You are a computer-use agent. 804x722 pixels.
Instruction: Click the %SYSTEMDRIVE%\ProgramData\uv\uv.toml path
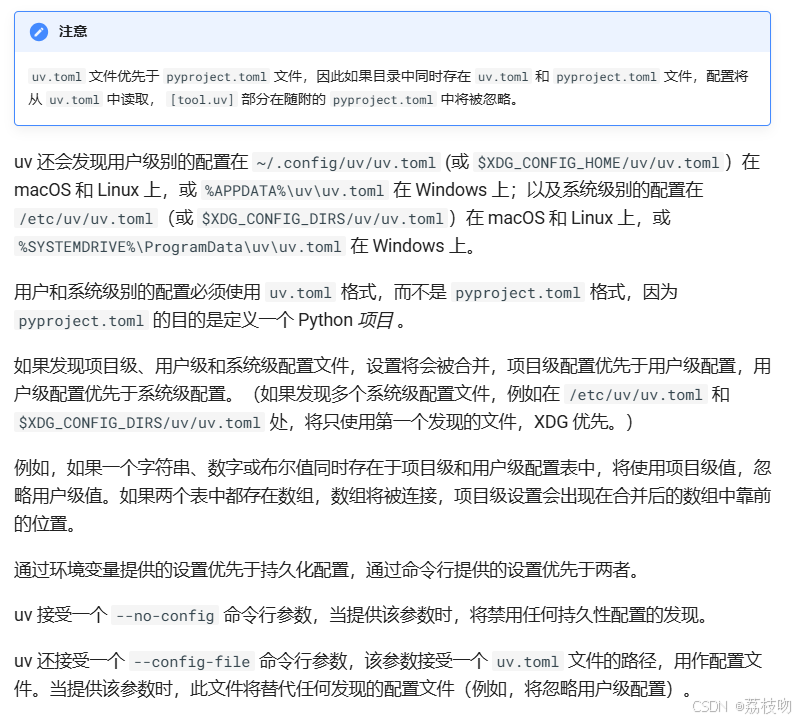(180, 247)
